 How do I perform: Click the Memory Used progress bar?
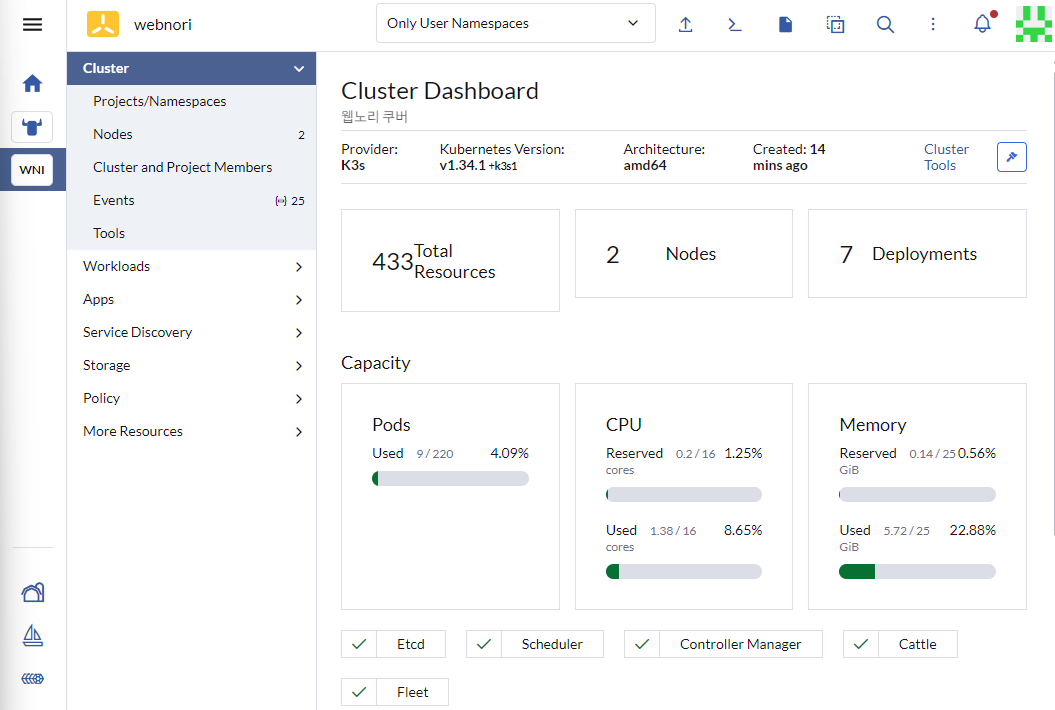coord(917,571)
